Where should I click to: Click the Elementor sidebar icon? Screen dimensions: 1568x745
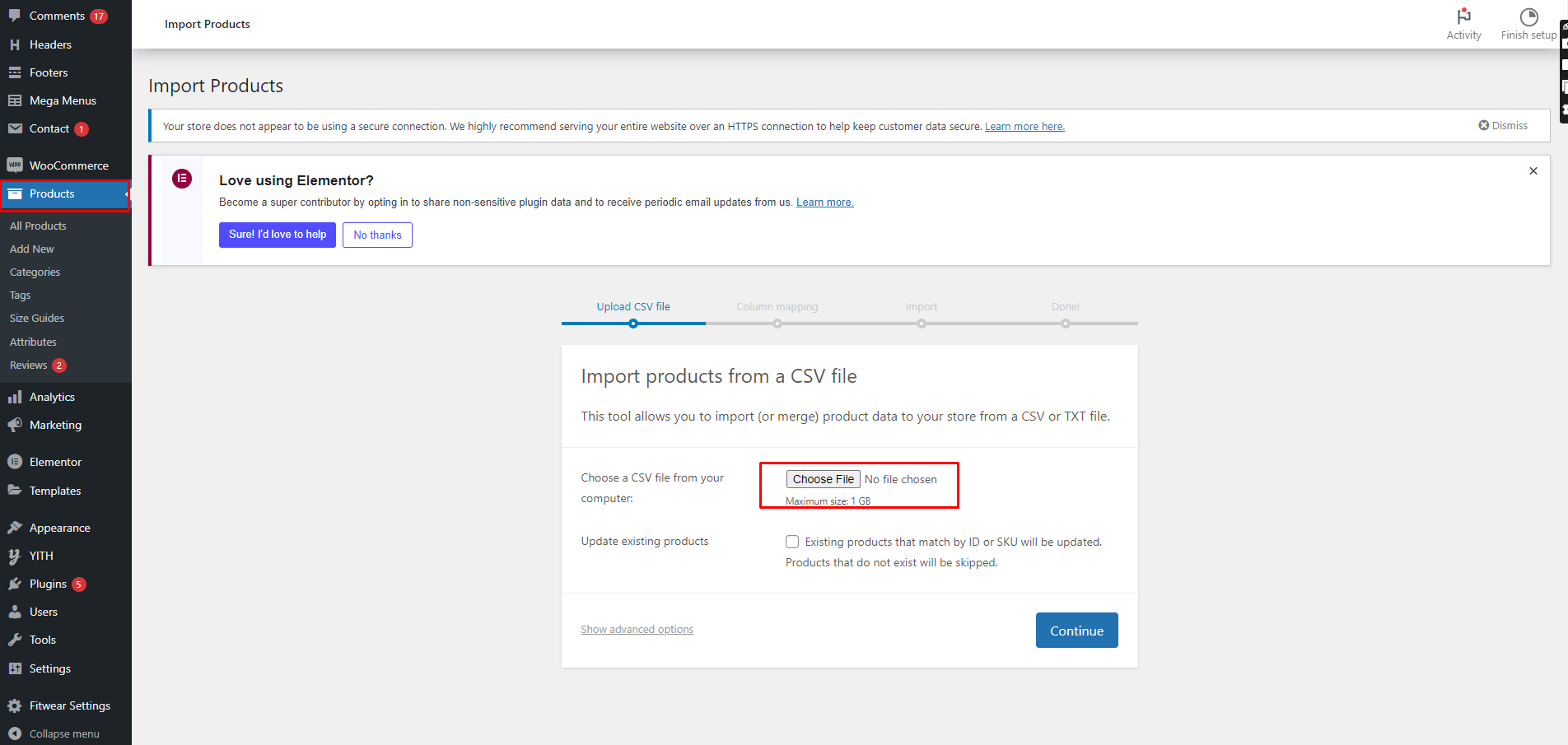point(15,462)
